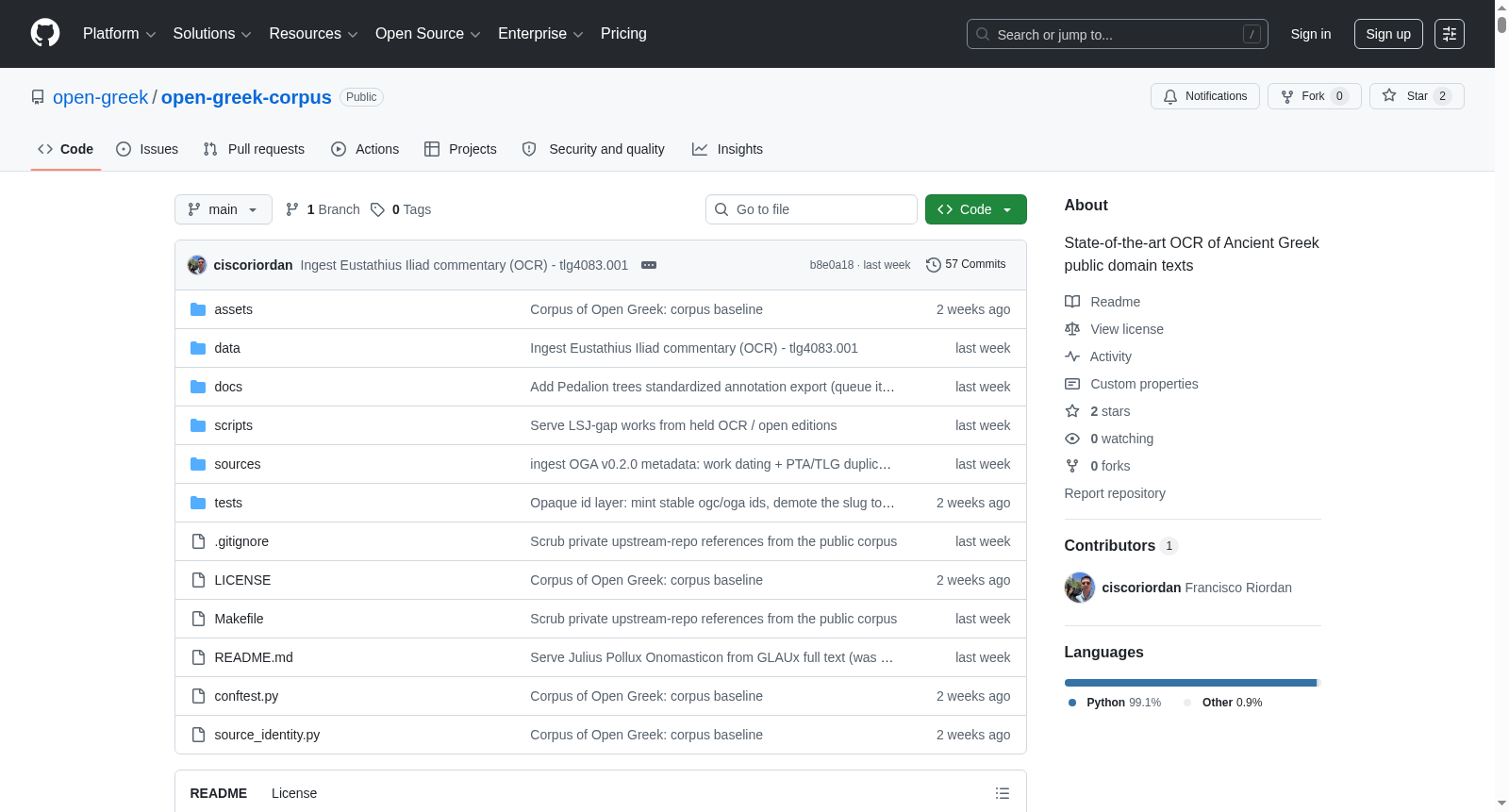View the 0 Tags list
The height and width of the screenshot is (812, 1509).
tap(401, 209)
